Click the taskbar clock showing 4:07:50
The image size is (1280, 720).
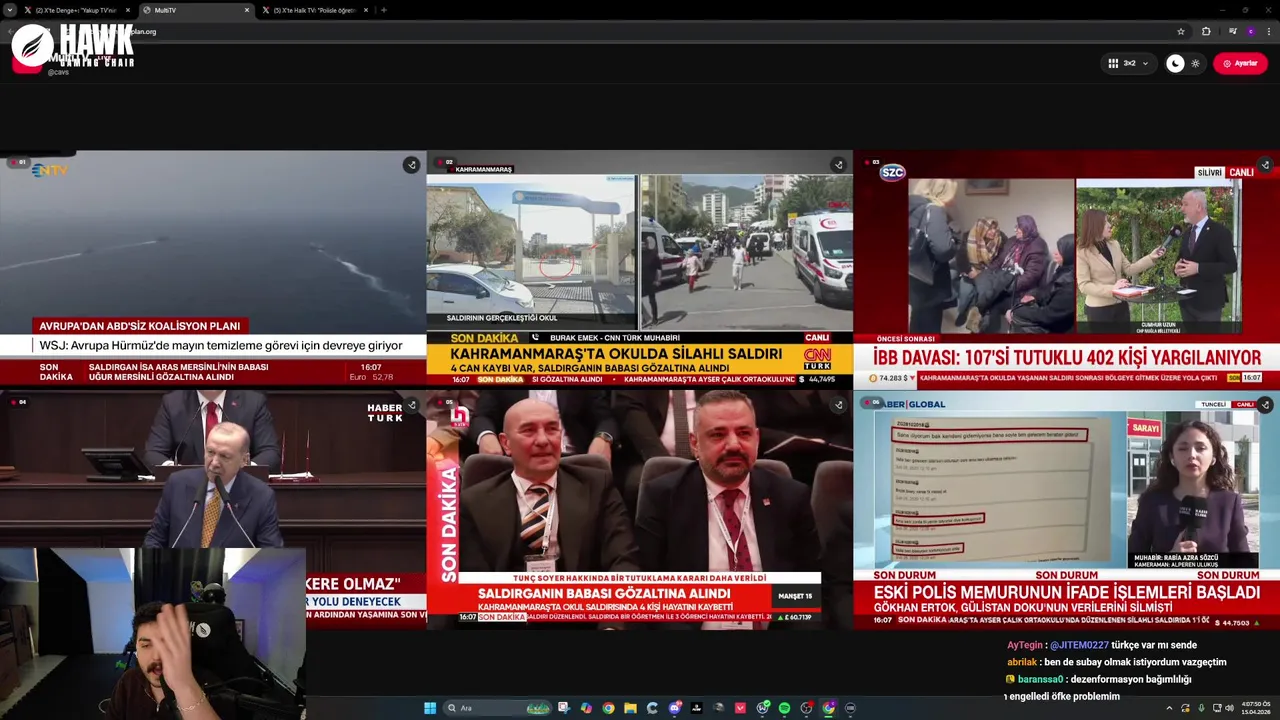1256,708
